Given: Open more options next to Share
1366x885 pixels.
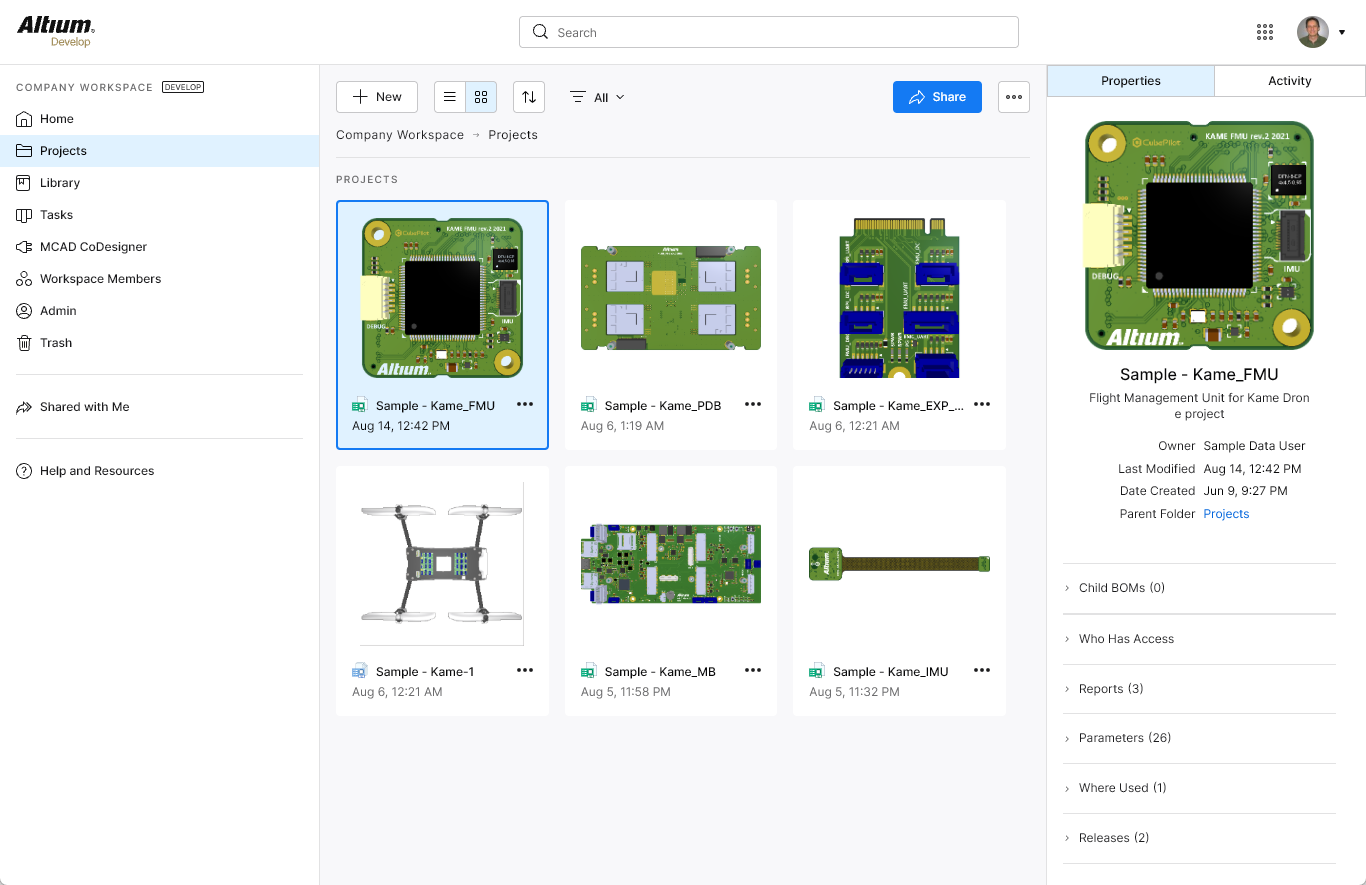Looking at the screenshot, I should pos(1013,97).
